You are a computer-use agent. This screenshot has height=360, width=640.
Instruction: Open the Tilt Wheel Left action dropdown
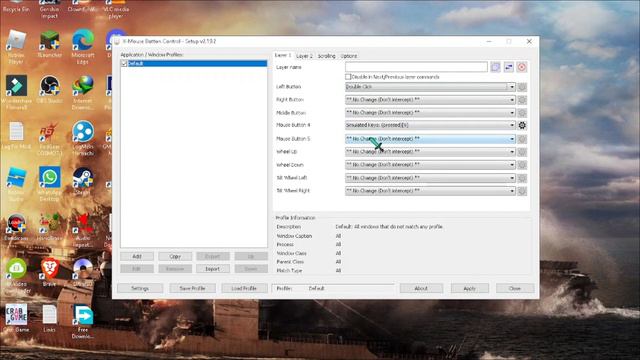[x=430, y=178]
